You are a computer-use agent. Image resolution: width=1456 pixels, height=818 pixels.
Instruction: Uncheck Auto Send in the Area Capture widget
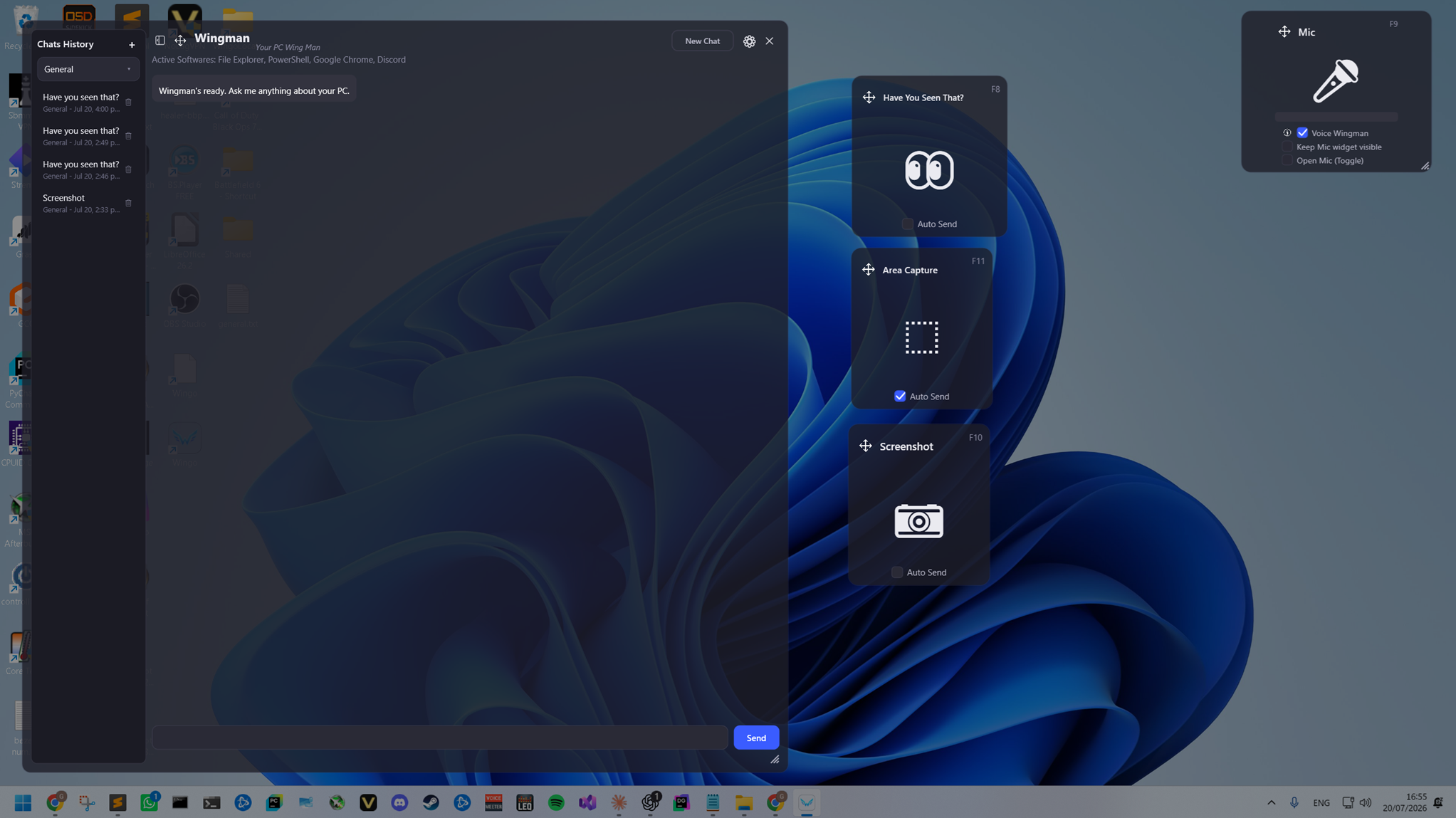pyautogui.click(x=900, y=396)
